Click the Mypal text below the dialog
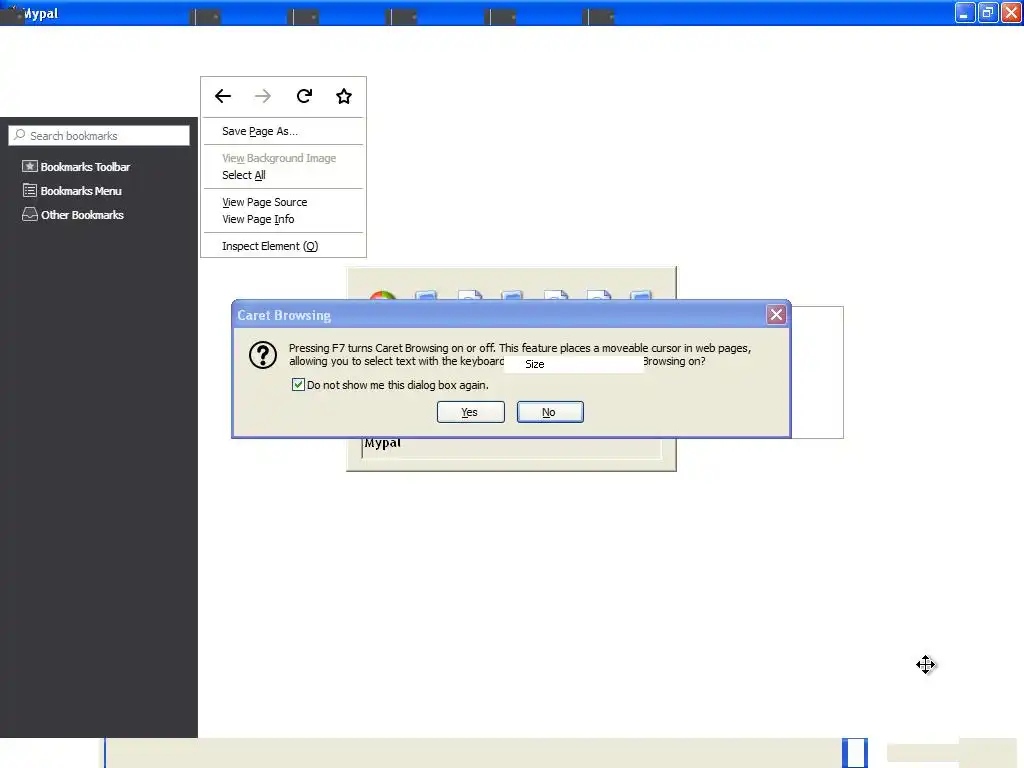1024x768 pixels. tap(383, 443)
